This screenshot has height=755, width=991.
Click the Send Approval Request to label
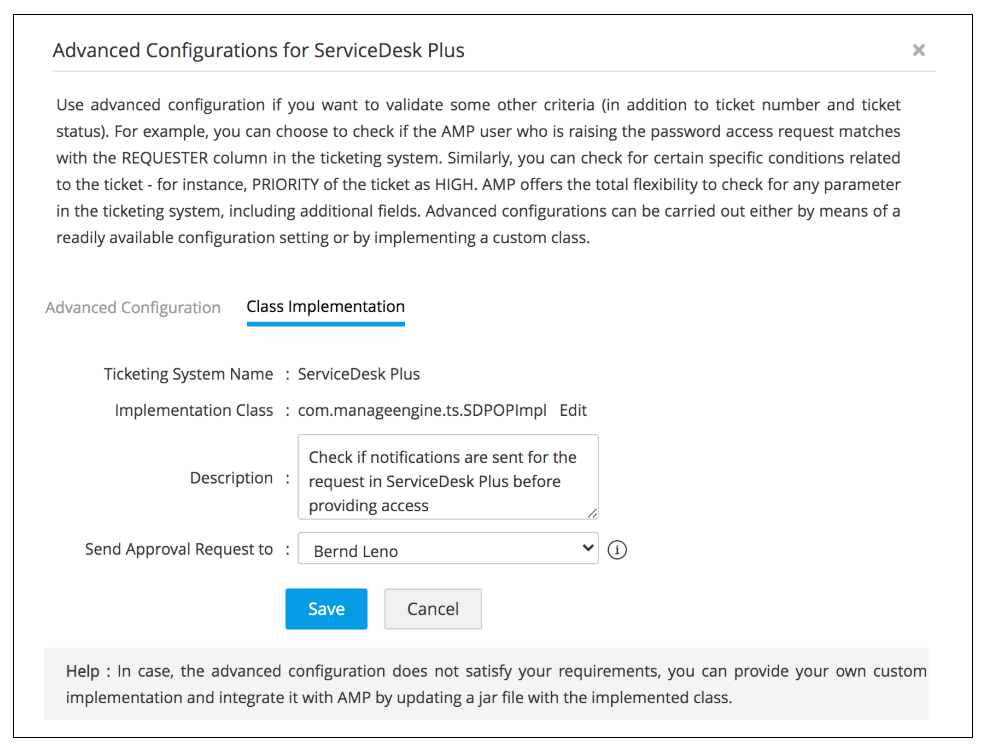(179, 549)
